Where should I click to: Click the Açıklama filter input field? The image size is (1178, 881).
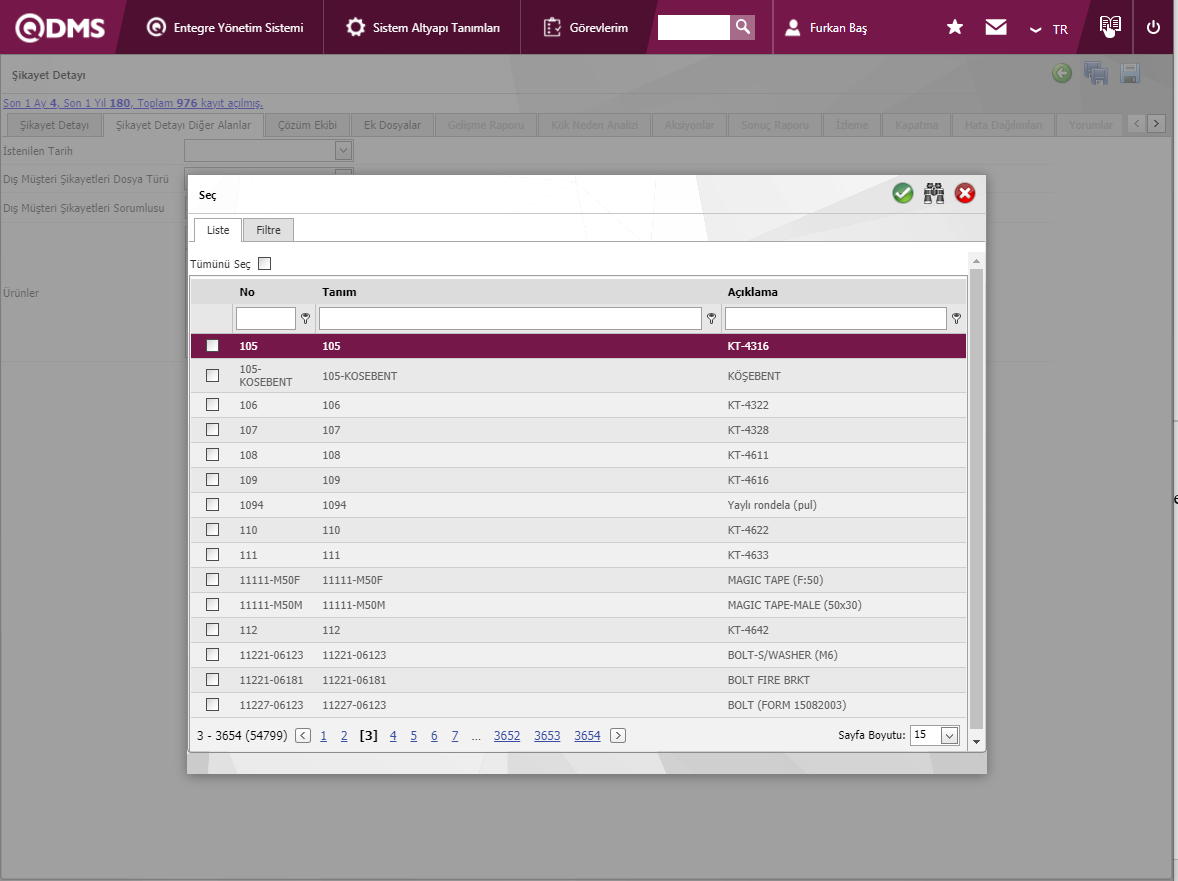pyautogui.click(x=835, y=319)
